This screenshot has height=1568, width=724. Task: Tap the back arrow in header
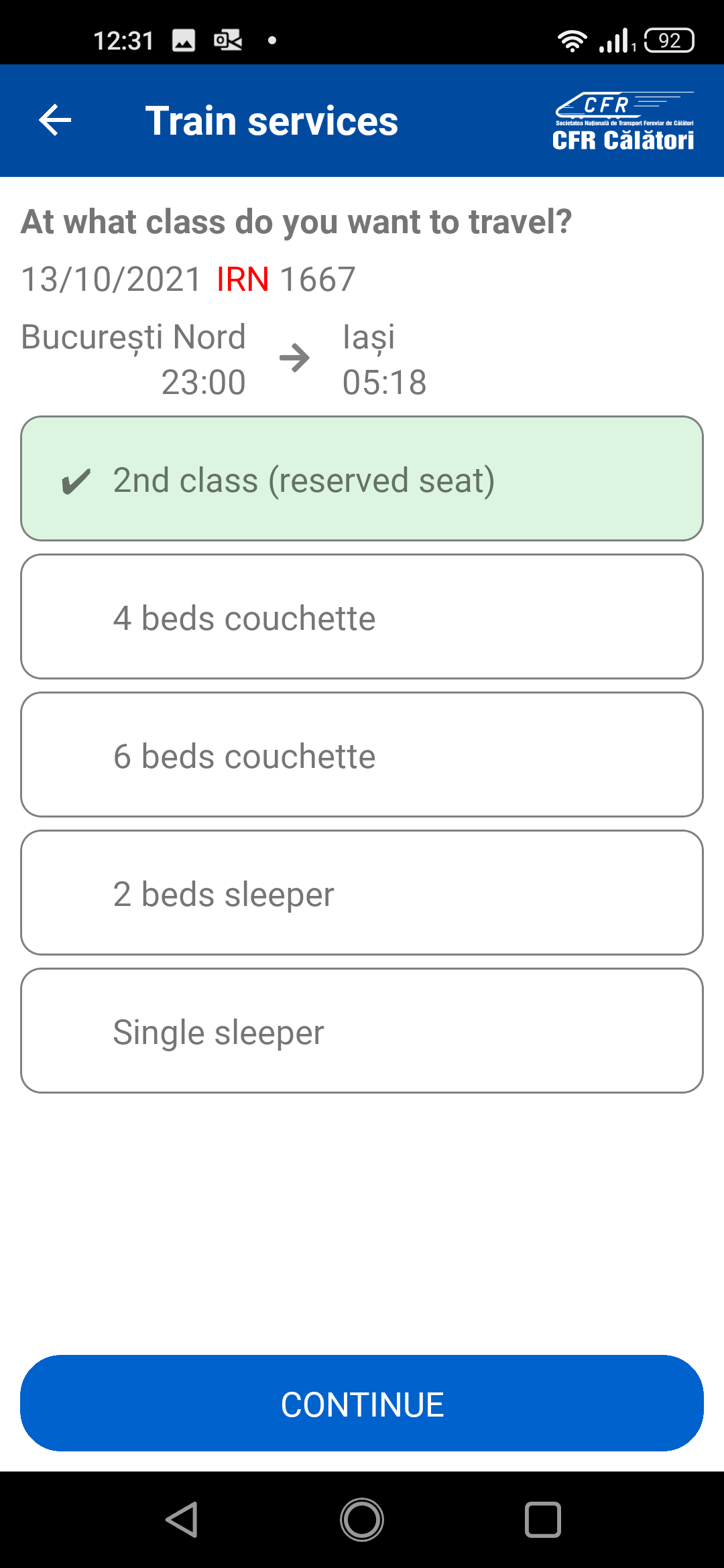point(55,121)
